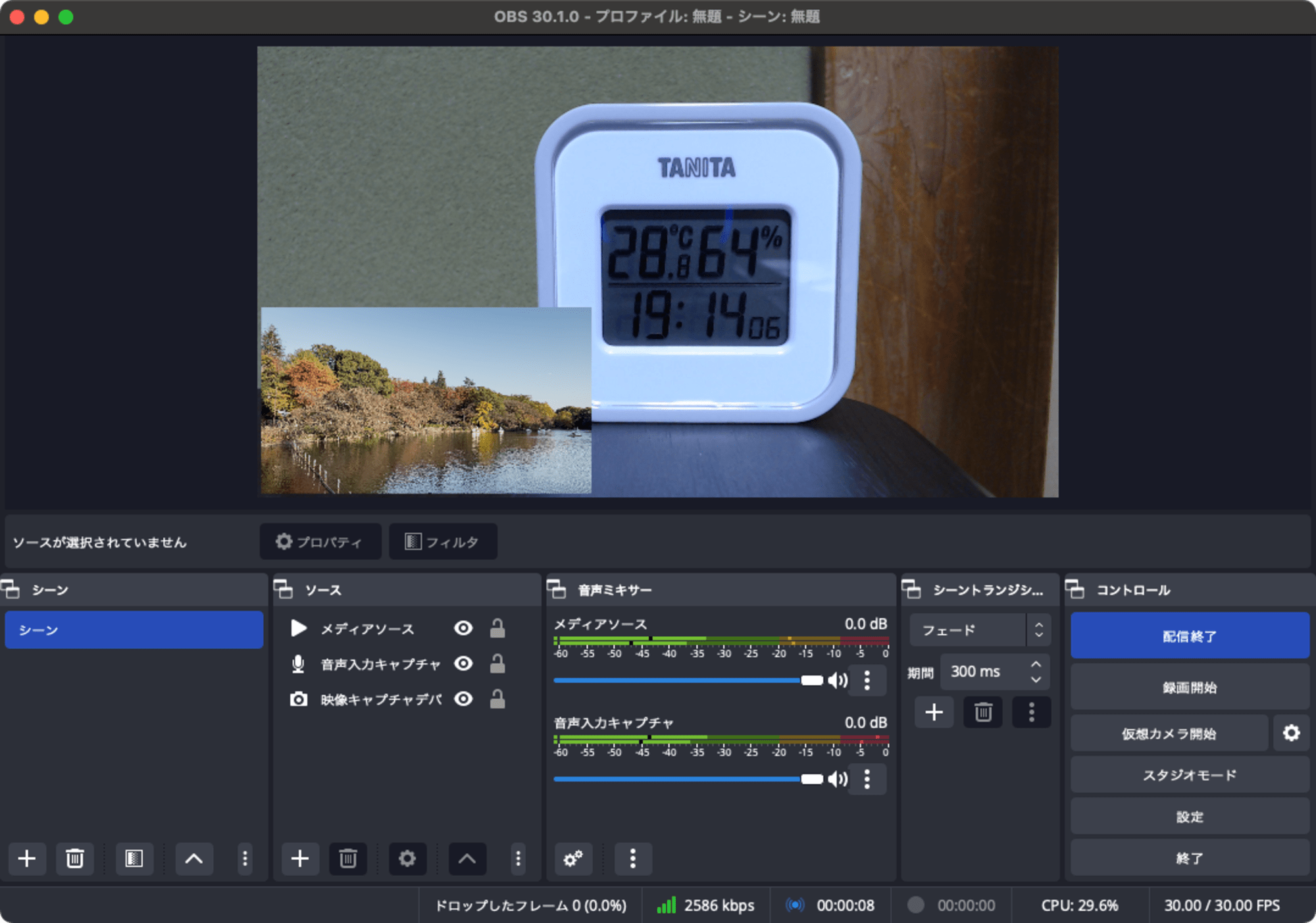1316x923 pixels.
Task: Click 30.00 / 30.00 FPS status
Action: coord(1223,906)
